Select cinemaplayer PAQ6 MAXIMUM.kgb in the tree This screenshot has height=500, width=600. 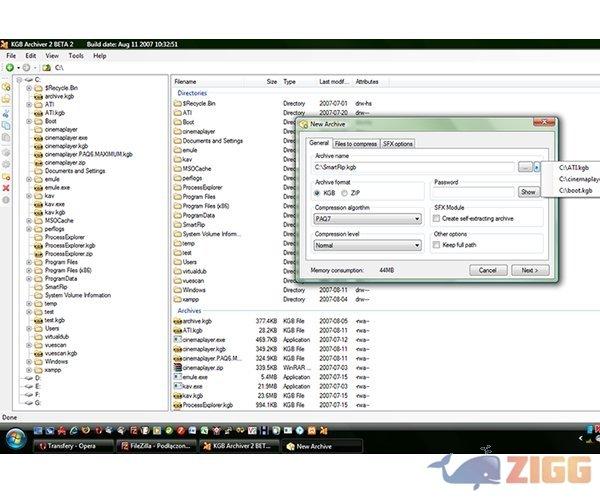coord(89,155)
